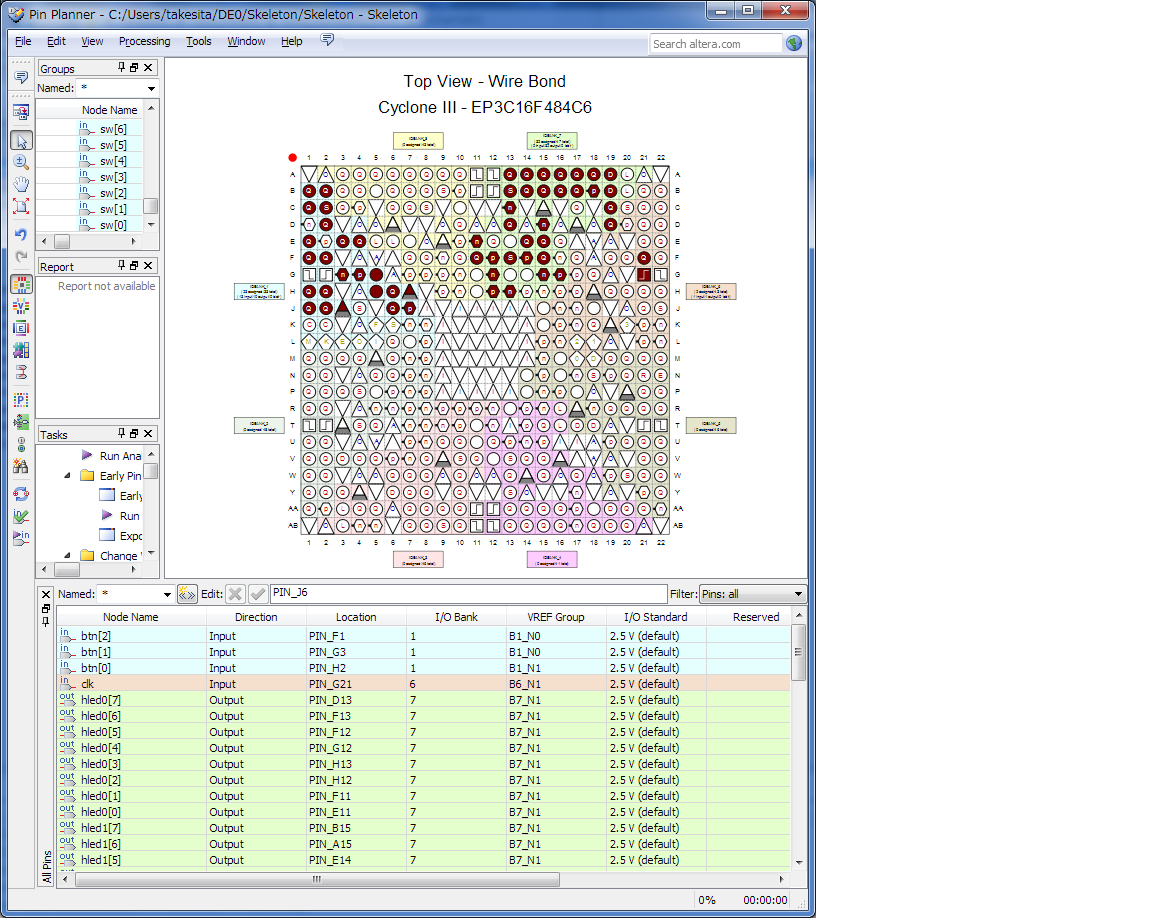This screenshot has width=1152, height=918.
Task: Click the Search altera.com field
Action: coord(716,44)
